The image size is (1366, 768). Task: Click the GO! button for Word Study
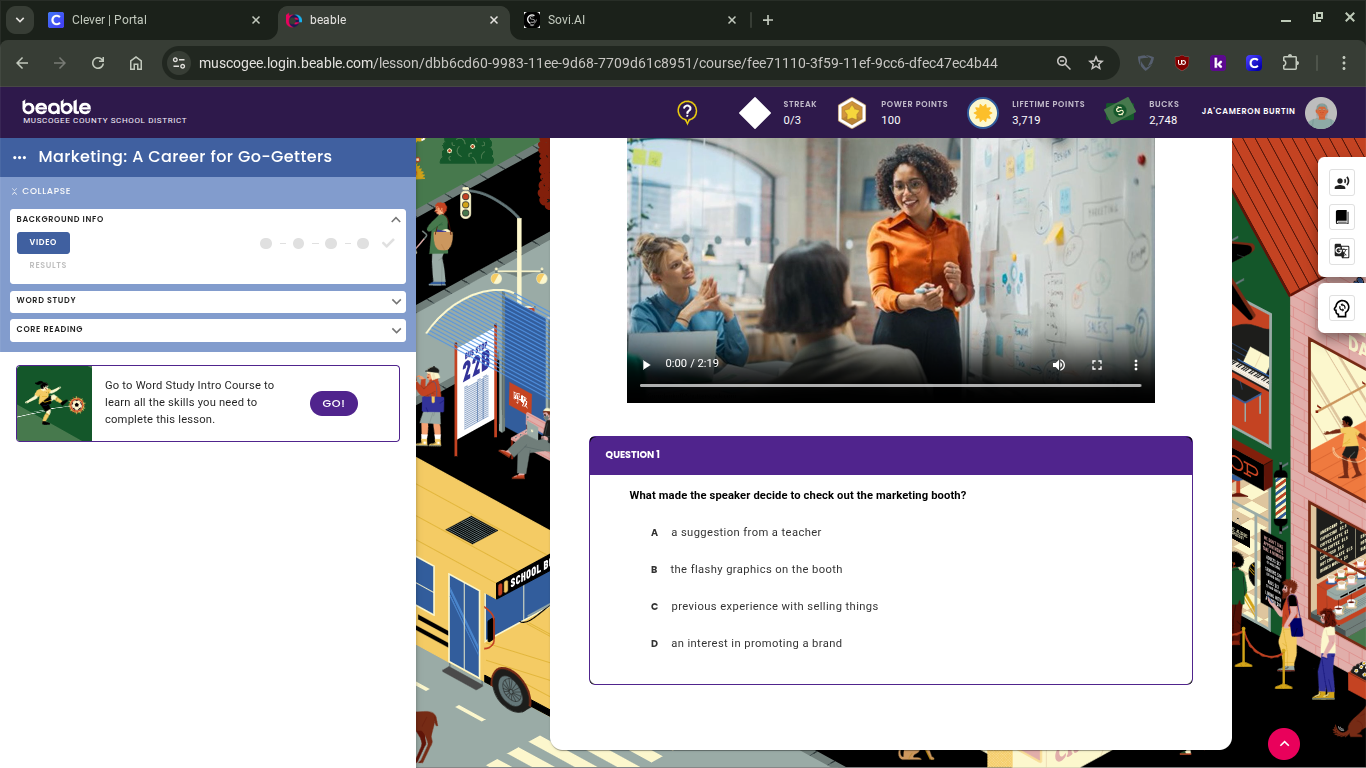pyautogui.click(x=334, y=403)
